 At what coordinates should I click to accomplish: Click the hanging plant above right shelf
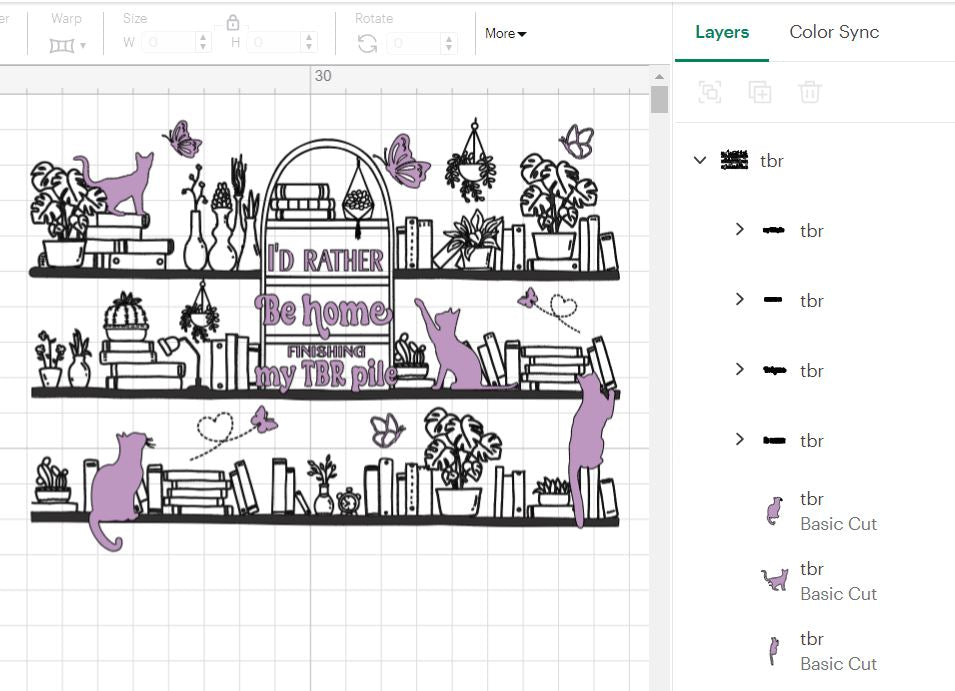click(472, 160)
